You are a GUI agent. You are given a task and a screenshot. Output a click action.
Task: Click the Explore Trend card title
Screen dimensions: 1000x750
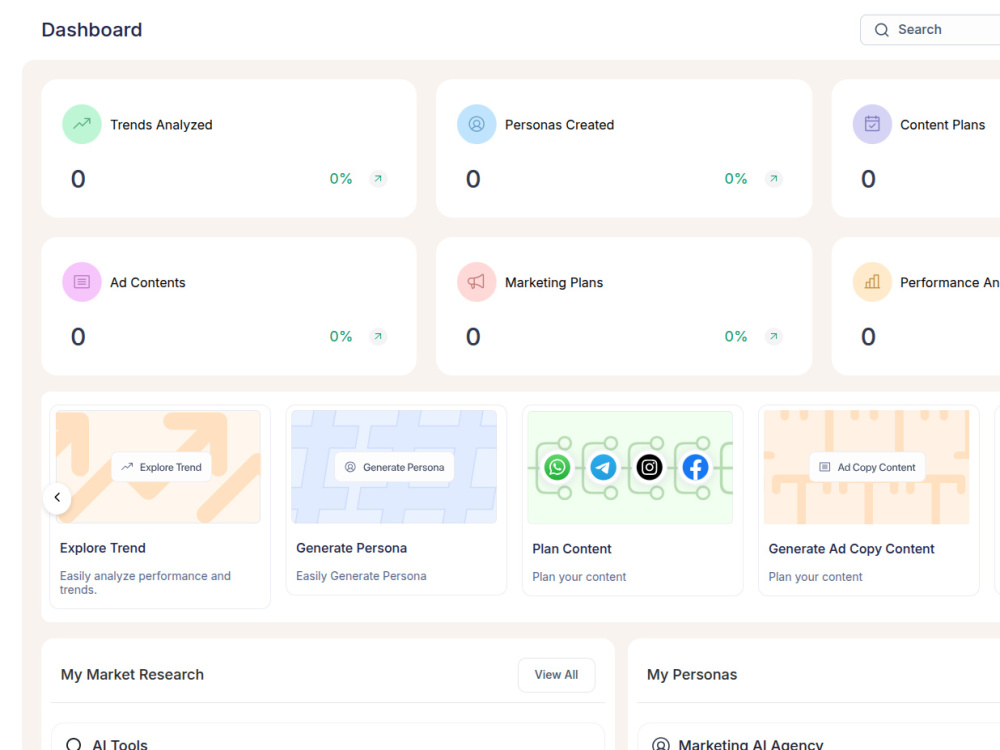[x=103, y=548]
